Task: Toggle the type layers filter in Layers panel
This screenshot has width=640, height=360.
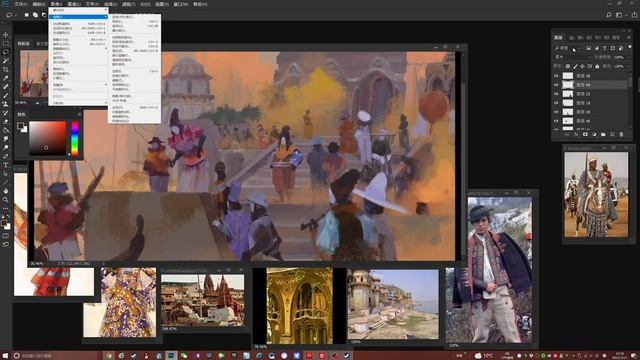Action: click(604, 48)
